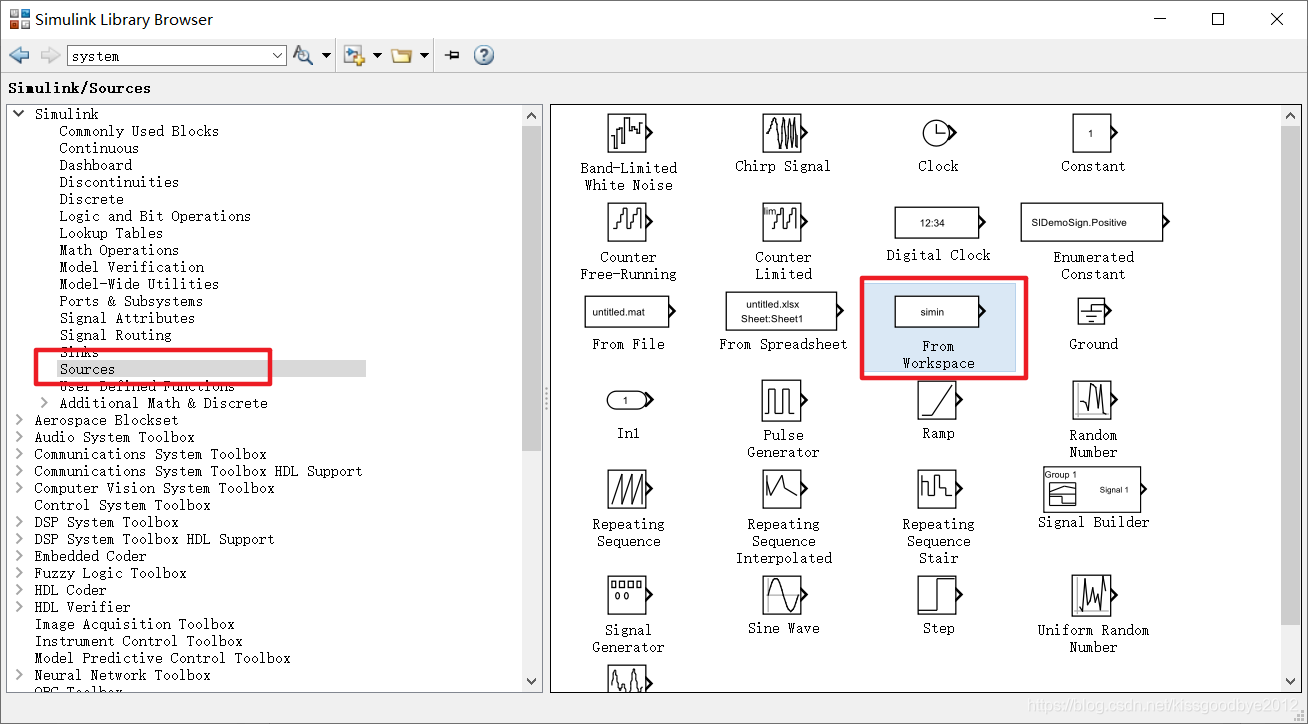Image resolution: width=1308 pixels, height=724 pixels.
Task: Click the library tree vertical scrollbar
Action: [531, 290]
